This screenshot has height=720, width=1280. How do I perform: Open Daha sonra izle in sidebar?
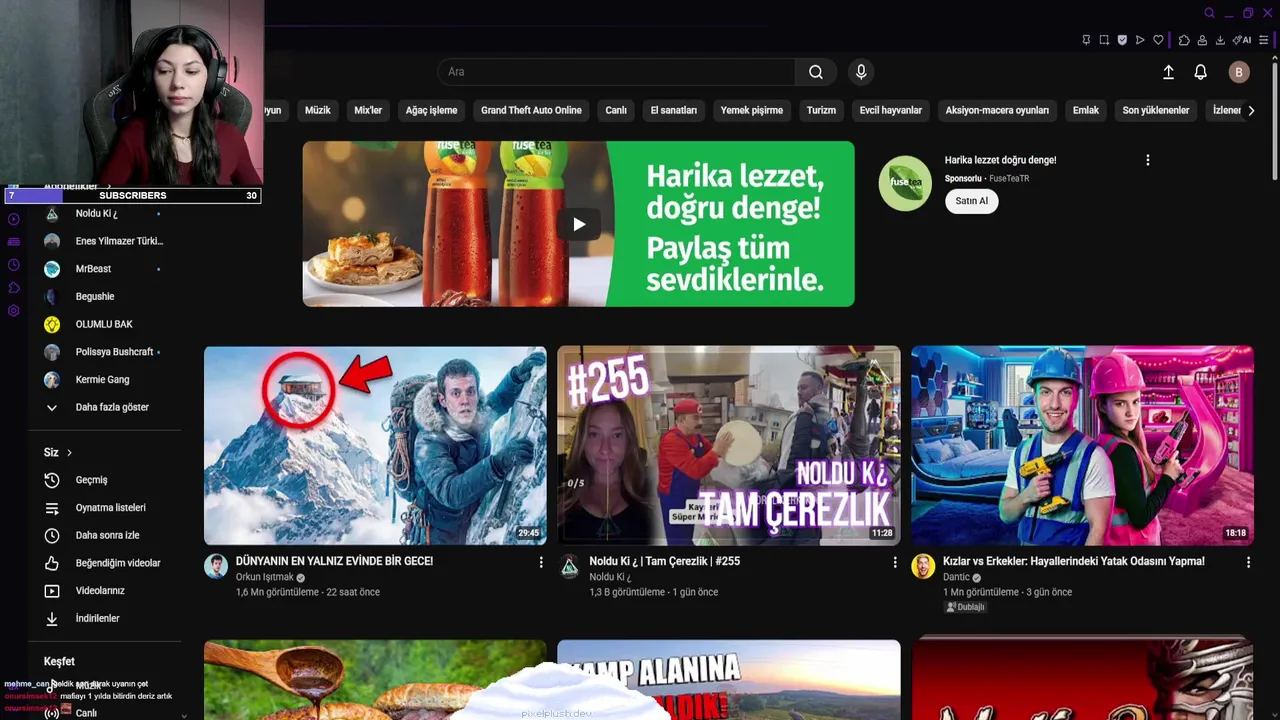click(x=105, y=535)
